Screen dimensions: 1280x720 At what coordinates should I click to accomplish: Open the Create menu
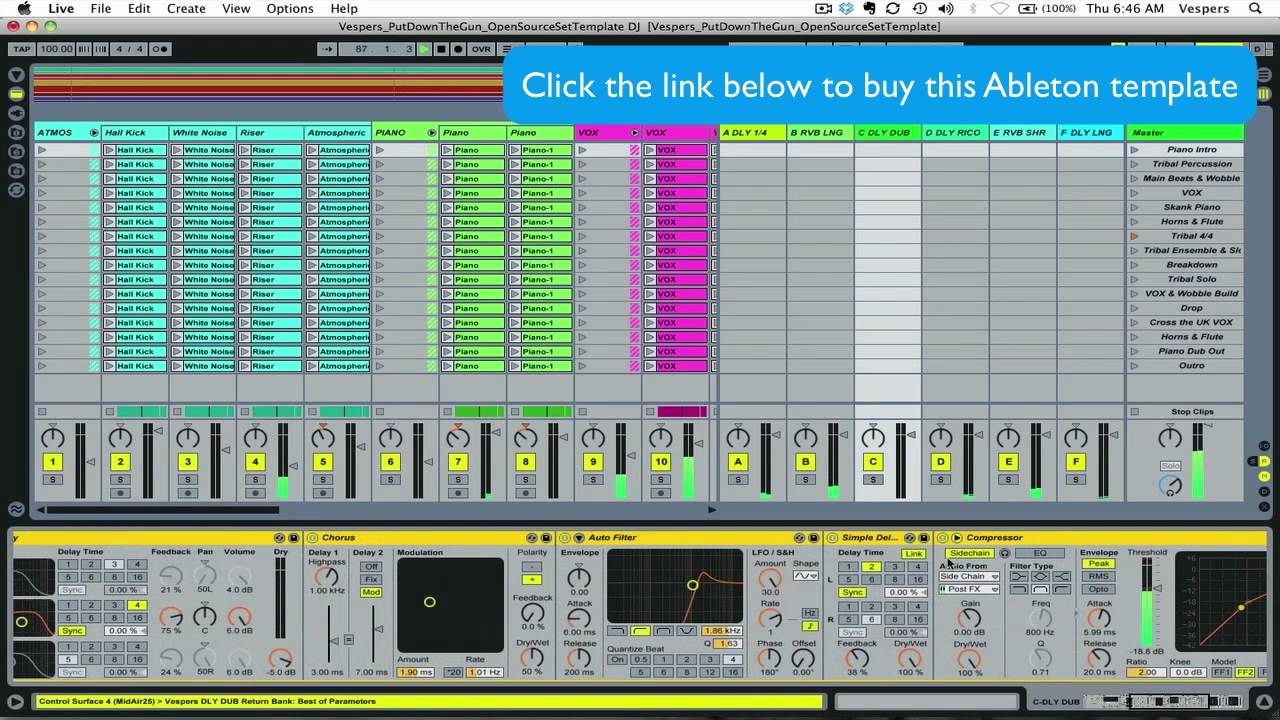[186, 8]
